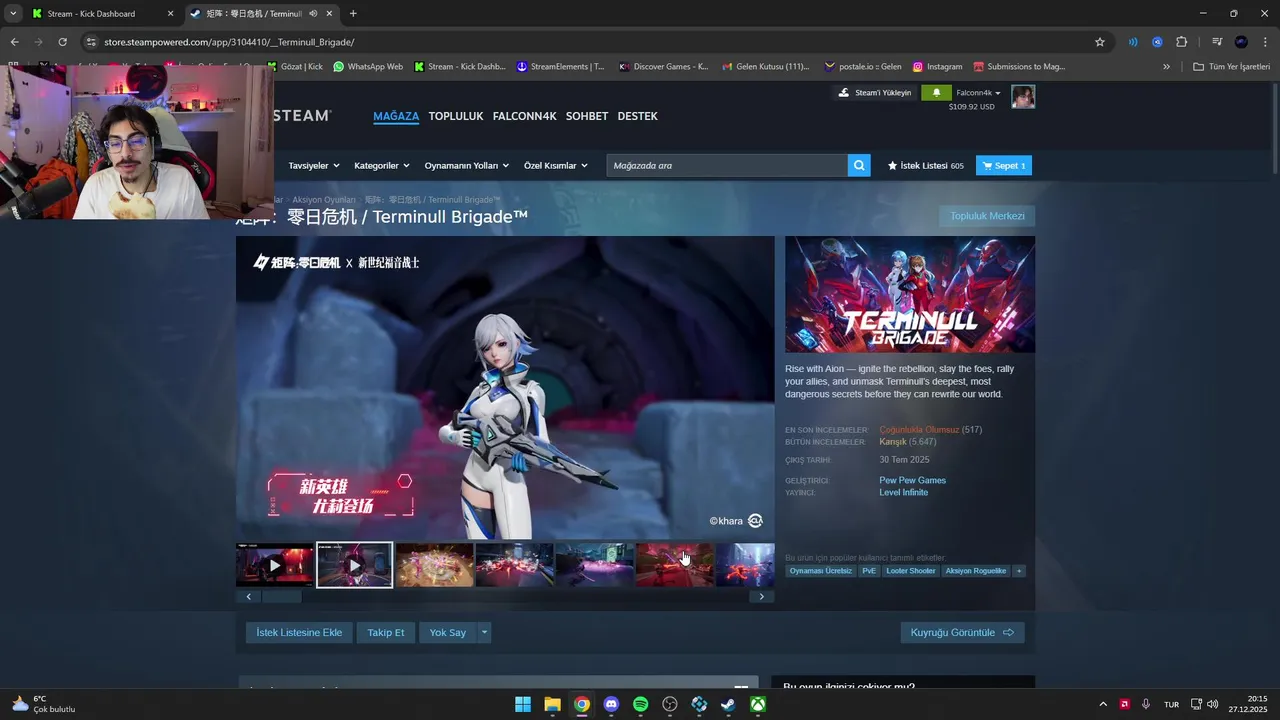
Task: Select the third orange screenshot thumbnail
Action: (x=435, y=565)
